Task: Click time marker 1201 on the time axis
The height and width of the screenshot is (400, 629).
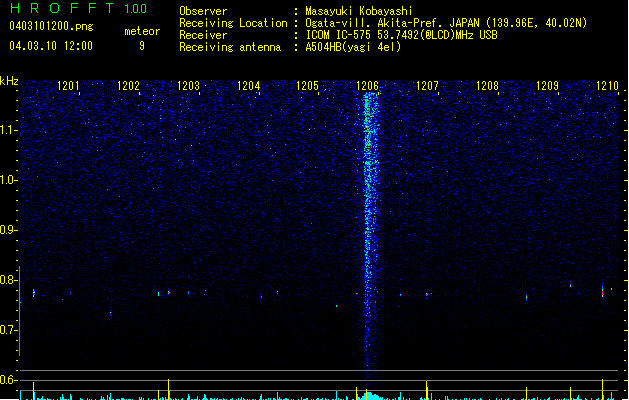Action: [x=68, y=86]
